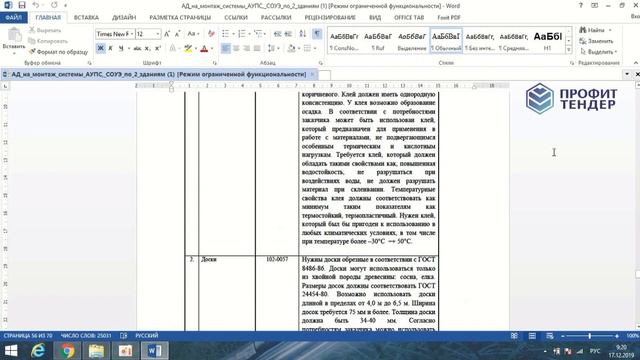Open the multilevel list dropdown
Viewport: 640px width, 360px height.
click(265, 34)
